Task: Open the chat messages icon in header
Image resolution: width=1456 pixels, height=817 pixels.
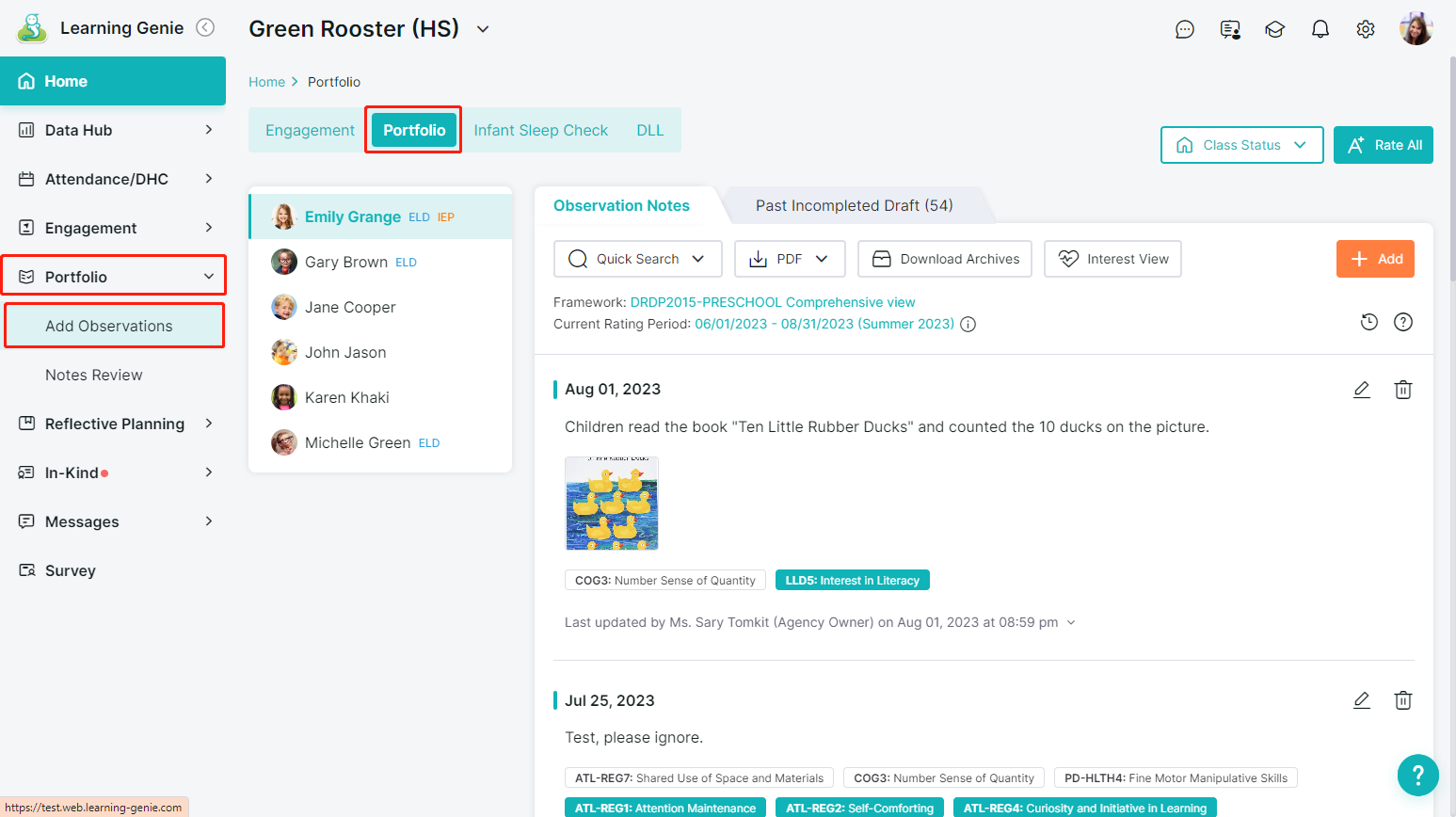Action: (1184, 29)
